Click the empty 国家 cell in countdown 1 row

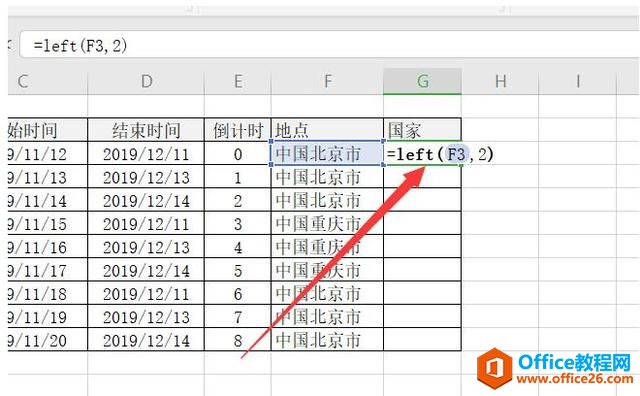[x=422, y=177]
